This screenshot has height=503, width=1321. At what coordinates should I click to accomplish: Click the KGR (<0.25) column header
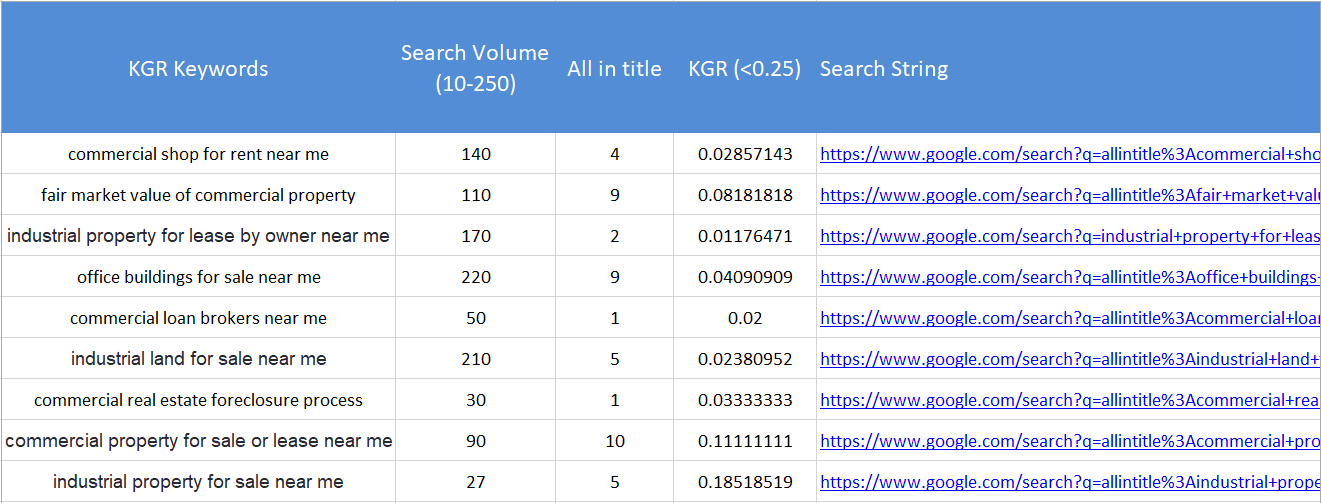744,68
